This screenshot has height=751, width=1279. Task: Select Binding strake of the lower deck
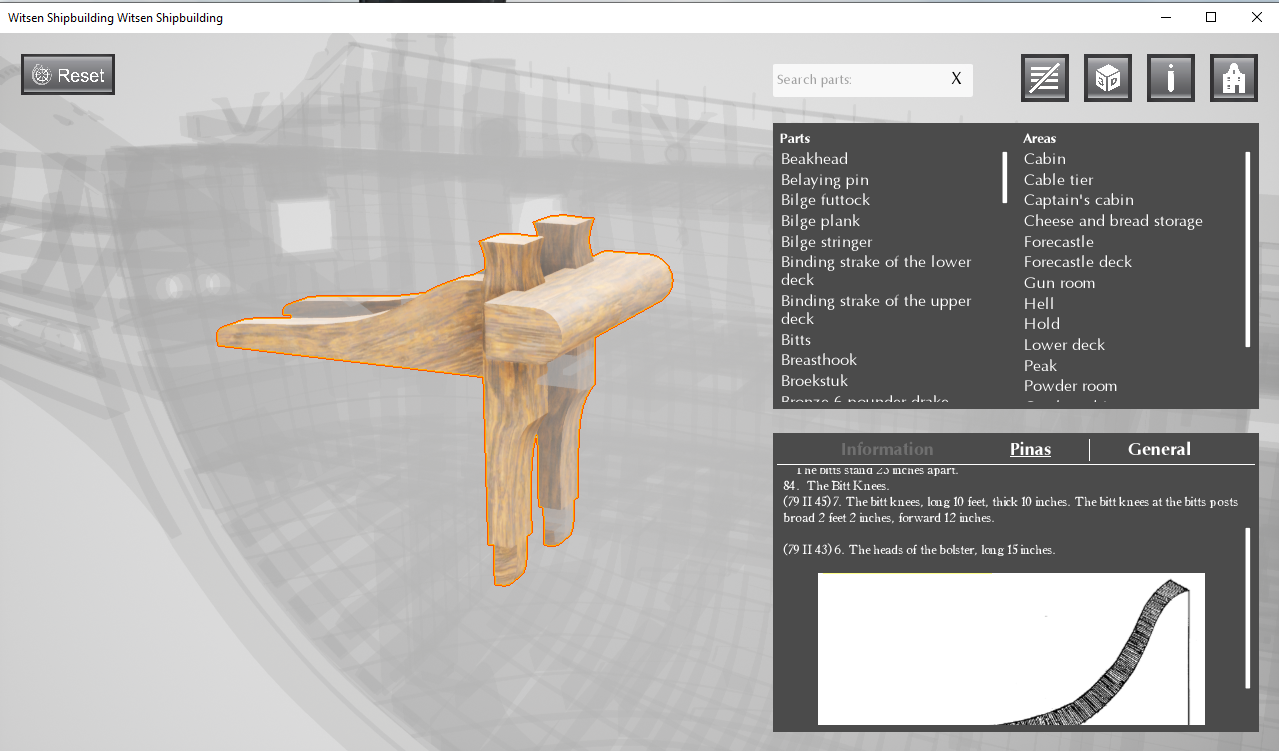[x=876, y=271]
